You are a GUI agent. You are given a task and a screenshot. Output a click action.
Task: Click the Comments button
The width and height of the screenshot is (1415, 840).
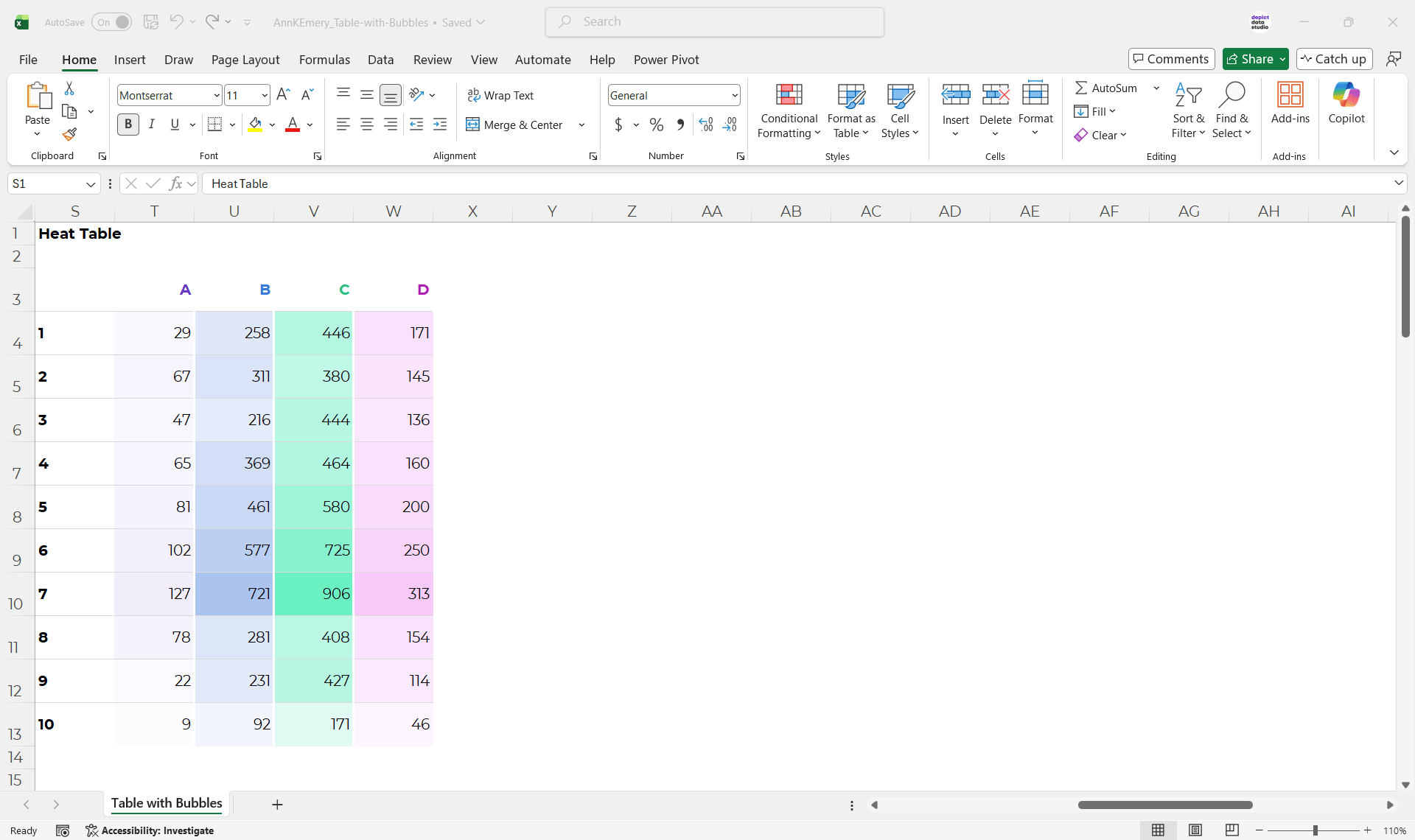(x=1171, y=59)
